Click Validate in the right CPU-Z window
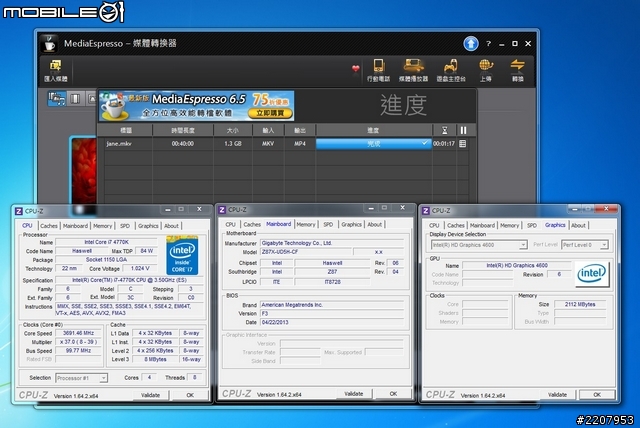 coord(557,395)
